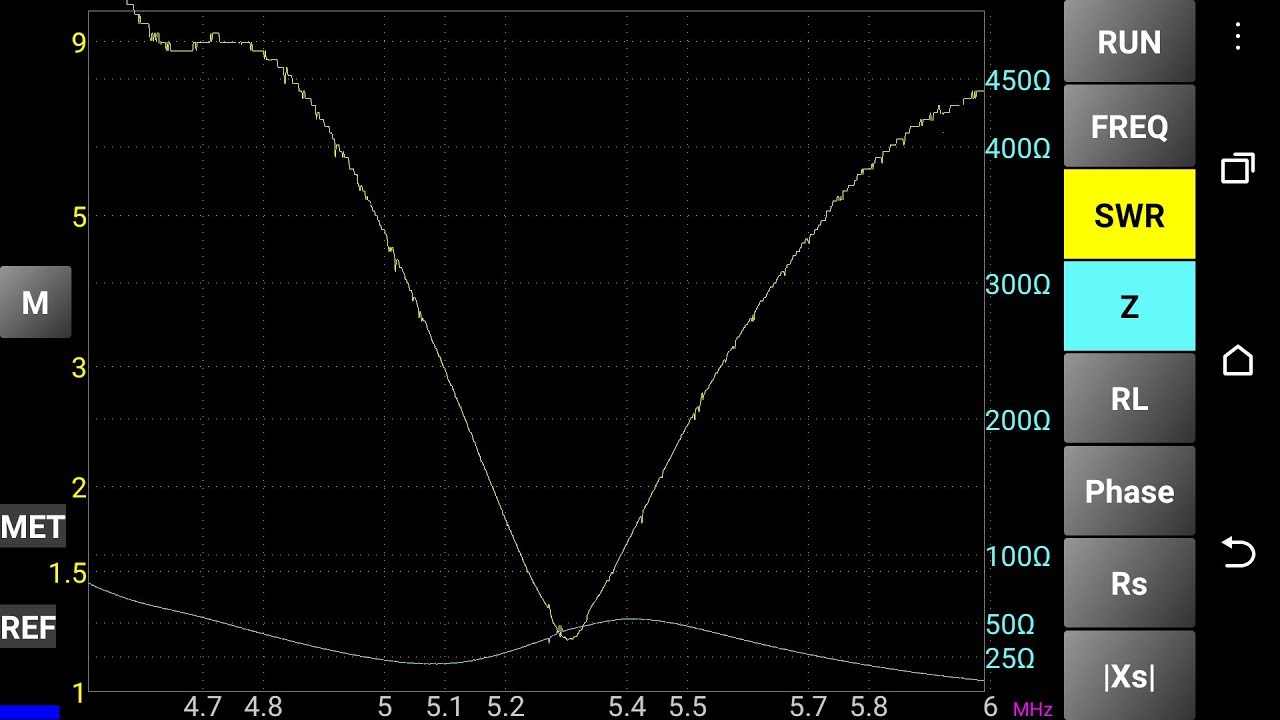Click the 5.2 frequency axis label
The image size is (1280, 720).
point(506,707)
